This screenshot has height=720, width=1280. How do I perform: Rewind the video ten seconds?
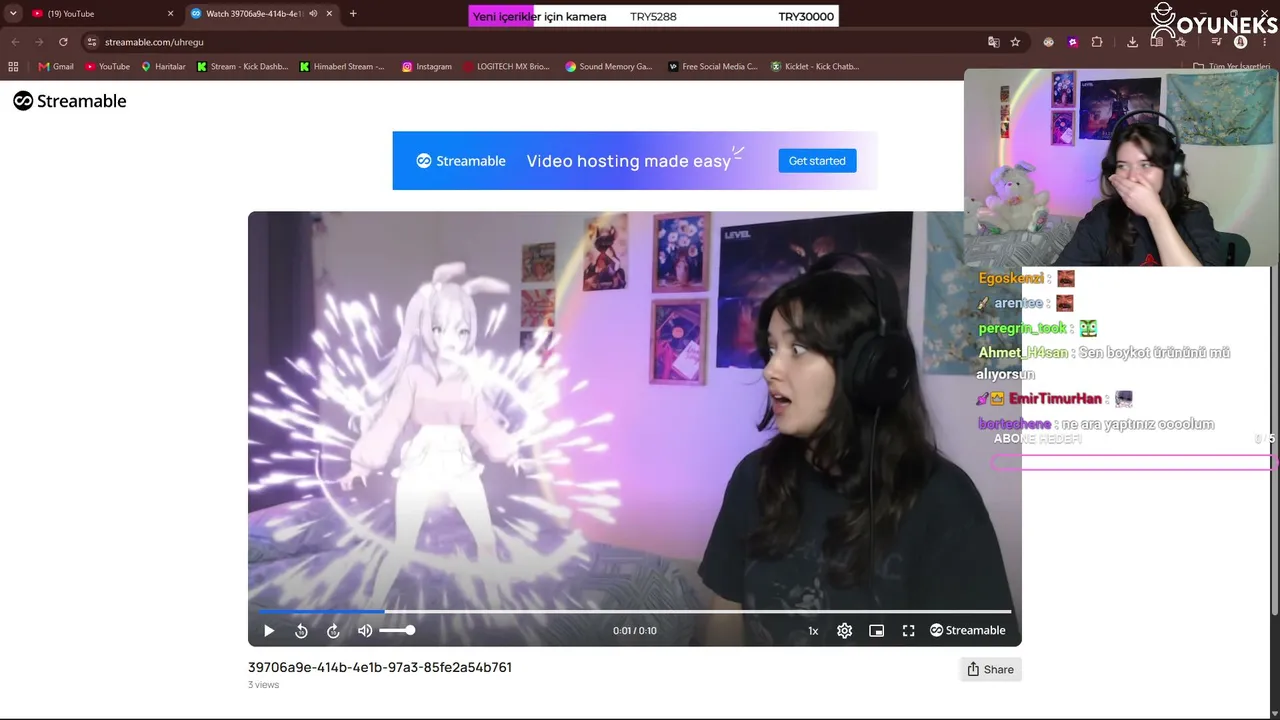301,631
